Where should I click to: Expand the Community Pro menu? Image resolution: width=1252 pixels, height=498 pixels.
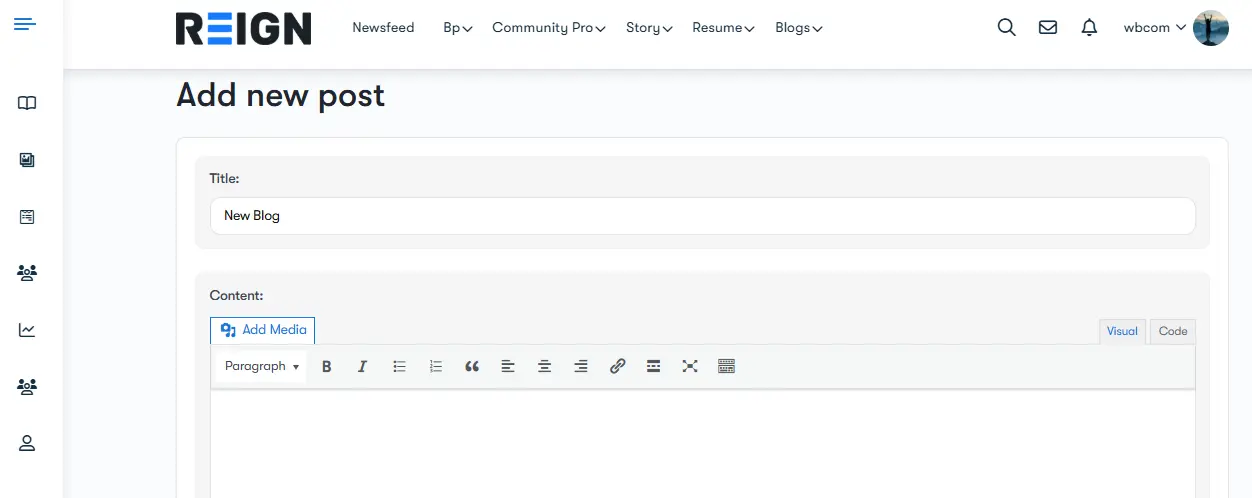click(549, 28)
